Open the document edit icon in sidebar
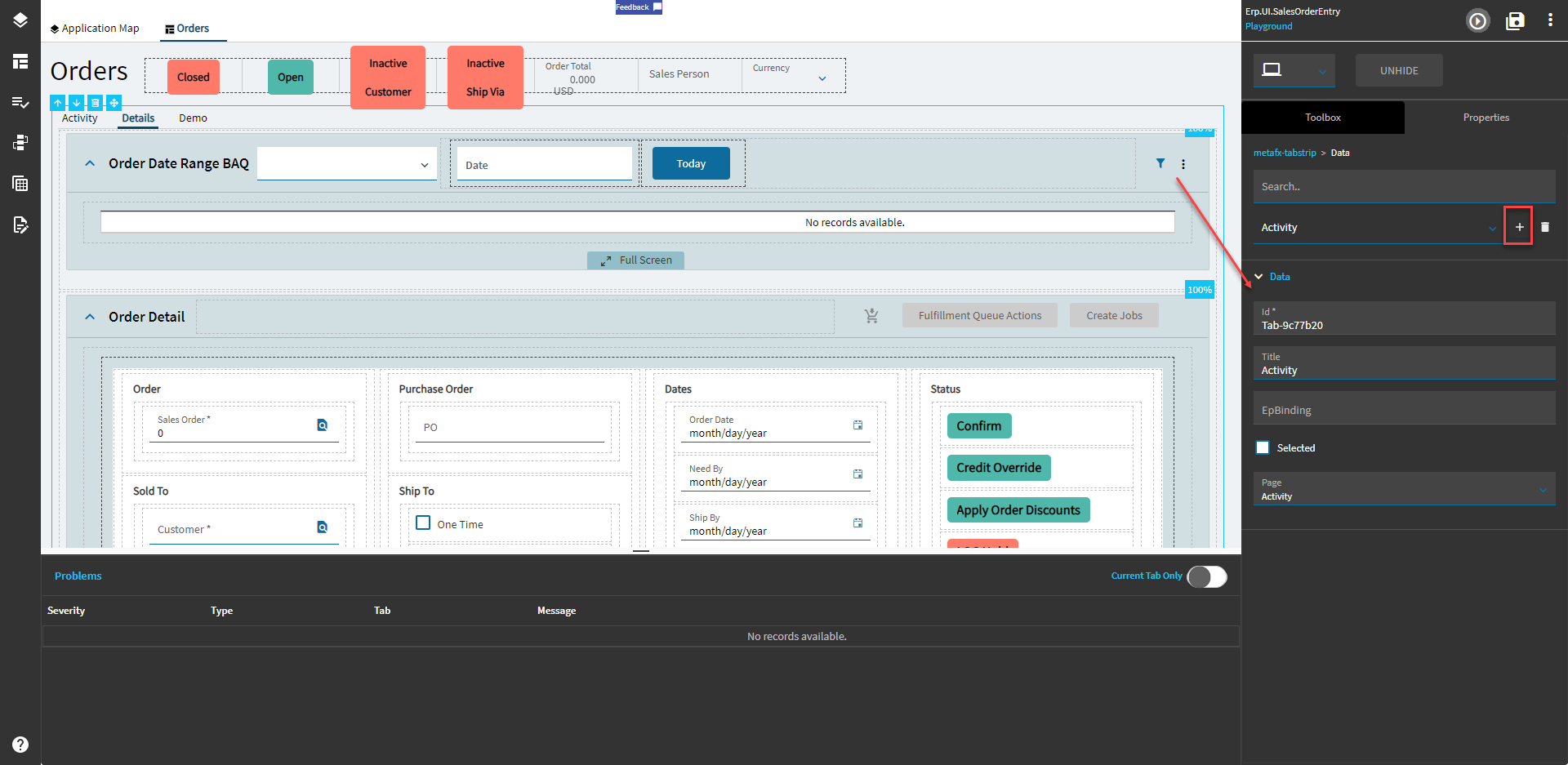Screen dimensions: 1568x765 pyautogui.click(x=20, y=225)
